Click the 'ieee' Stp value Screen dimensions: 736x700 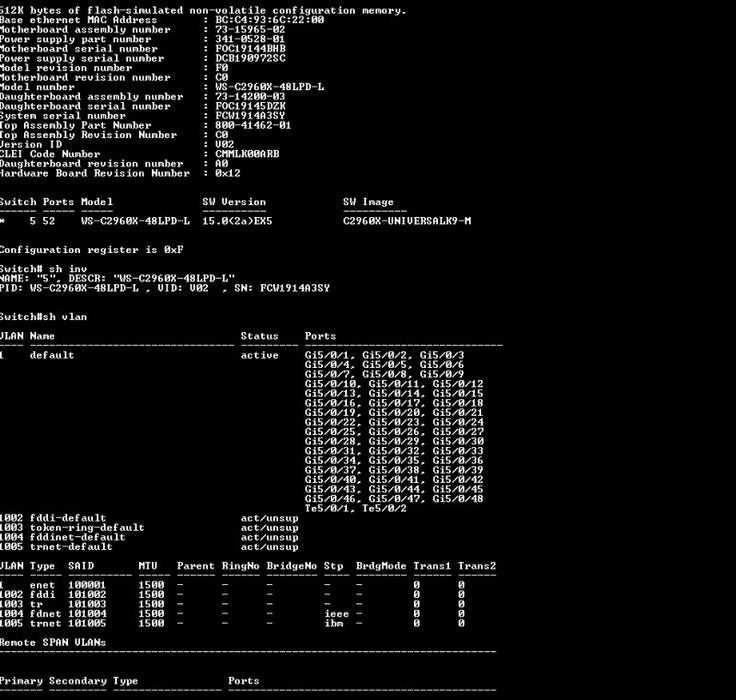click(x=337, y=614)
